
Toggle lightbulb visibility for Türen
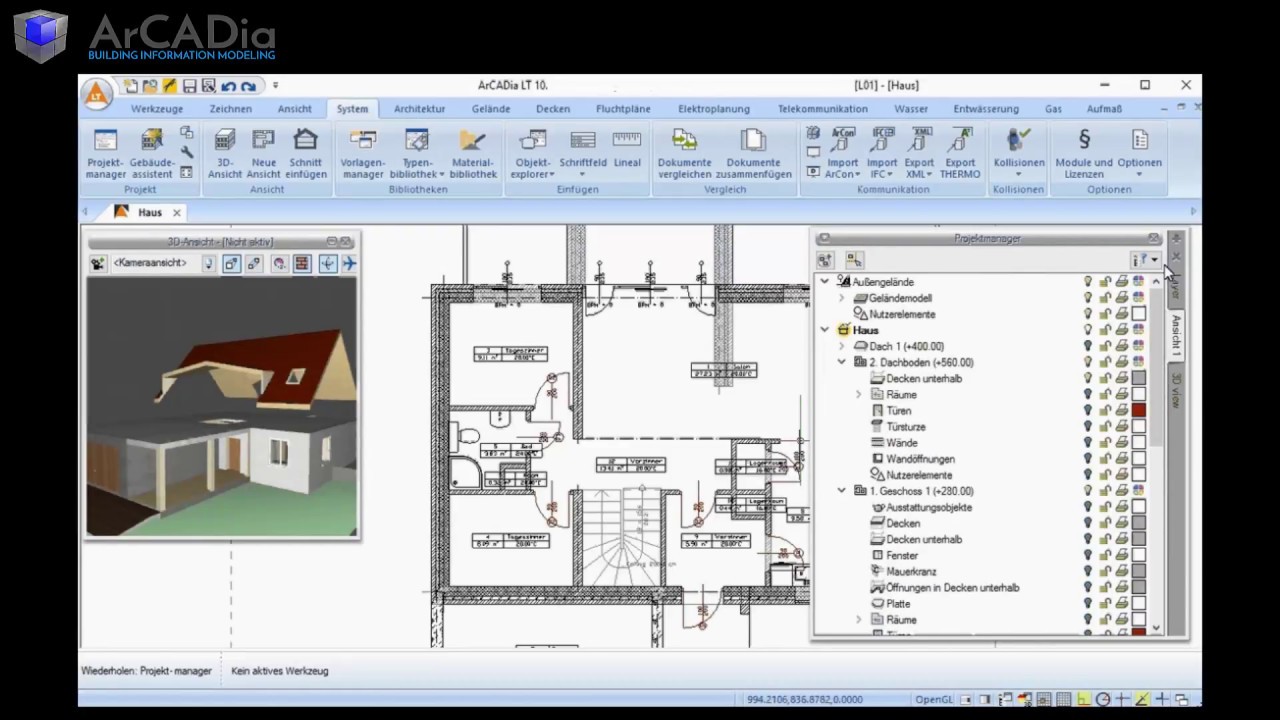tap(1088, 411)
